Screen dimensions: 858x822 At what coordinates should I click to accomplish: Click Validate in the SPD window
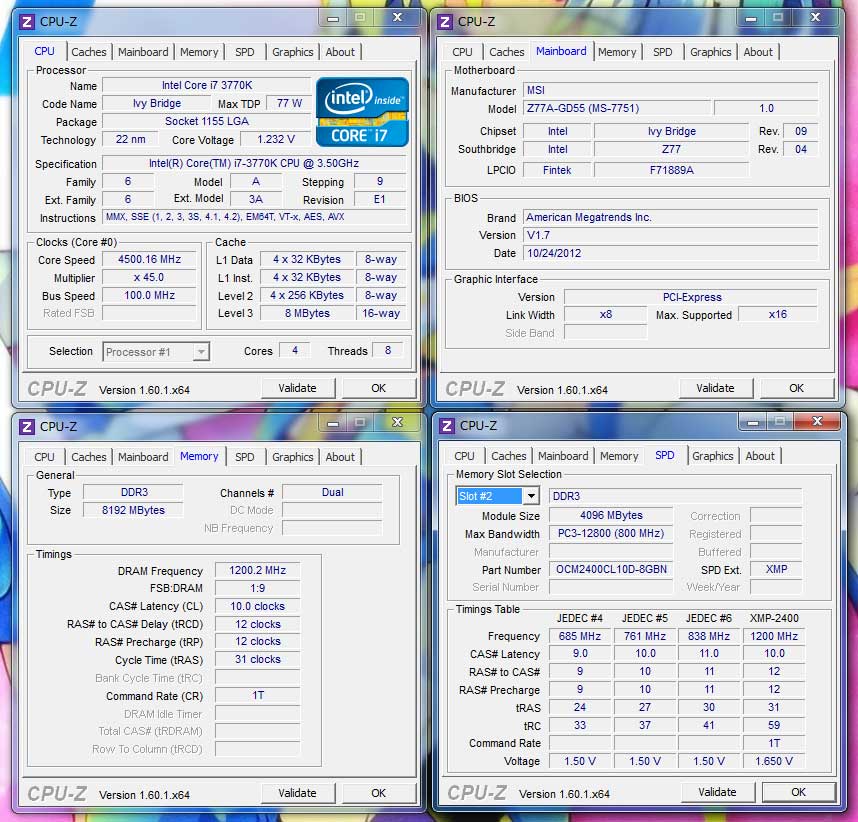pos(717,792)
